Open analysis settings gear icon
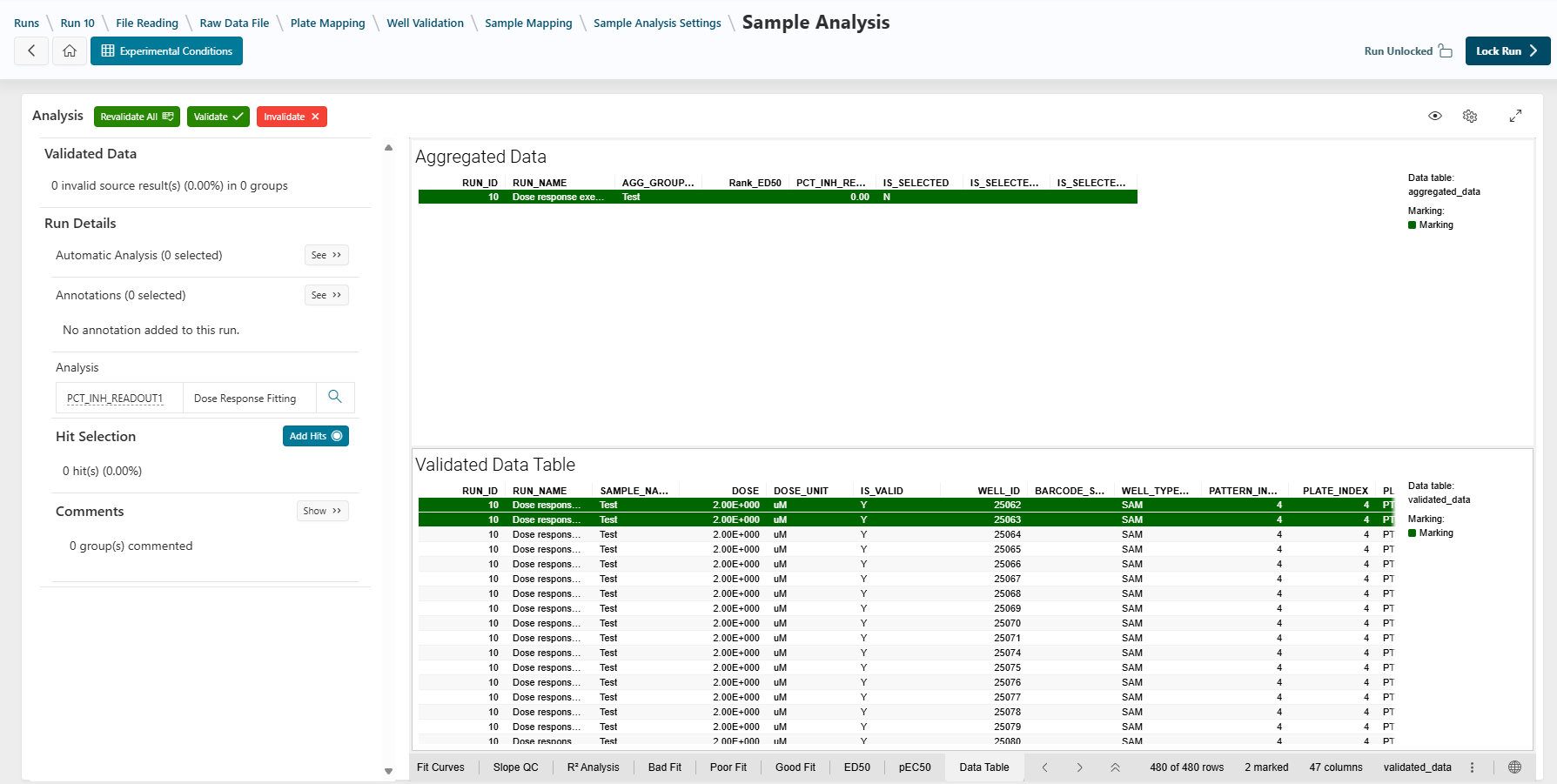1557x784 pixels. tap(1470, 116)
